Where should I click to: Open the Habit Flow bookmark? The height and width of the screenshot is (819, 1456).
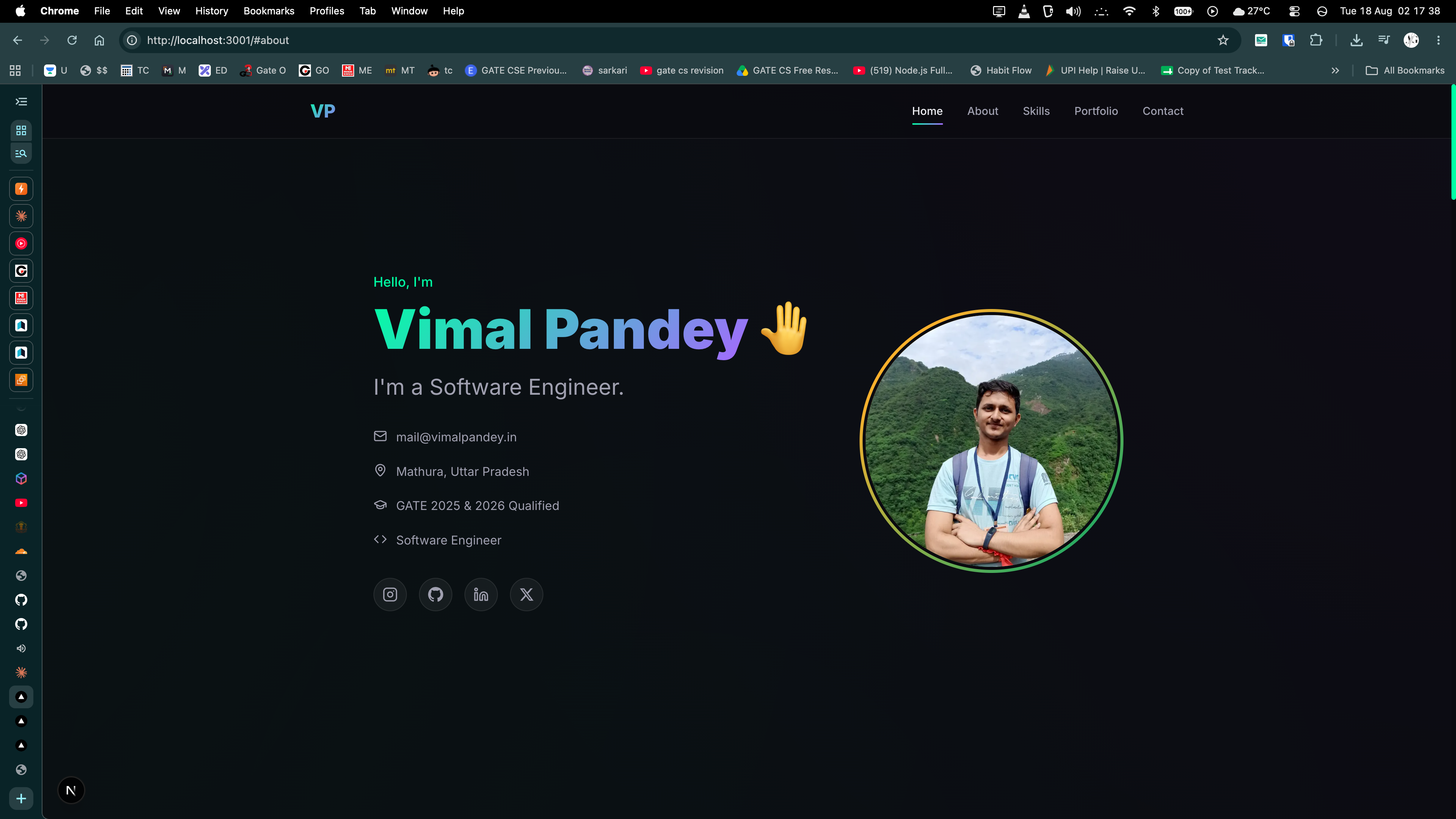click(x=1001, y=71)
